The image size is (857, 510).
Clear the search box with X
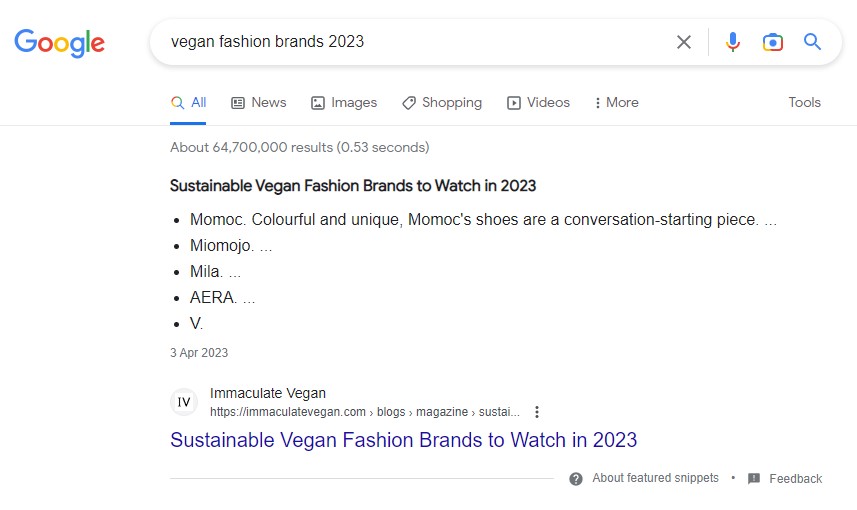(684, 42)
